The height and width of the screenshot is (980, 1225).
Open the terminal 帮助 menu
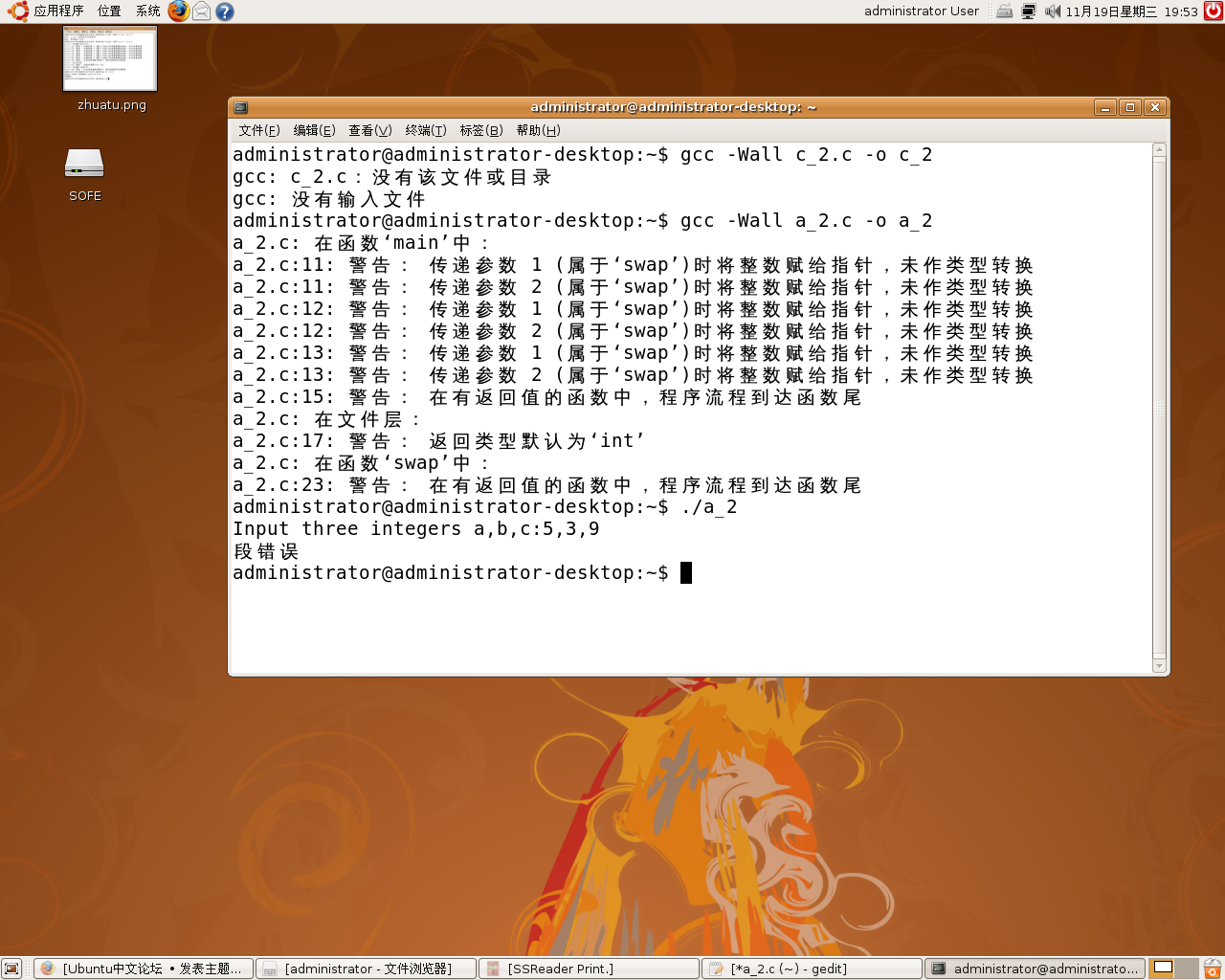pos(538,130)
